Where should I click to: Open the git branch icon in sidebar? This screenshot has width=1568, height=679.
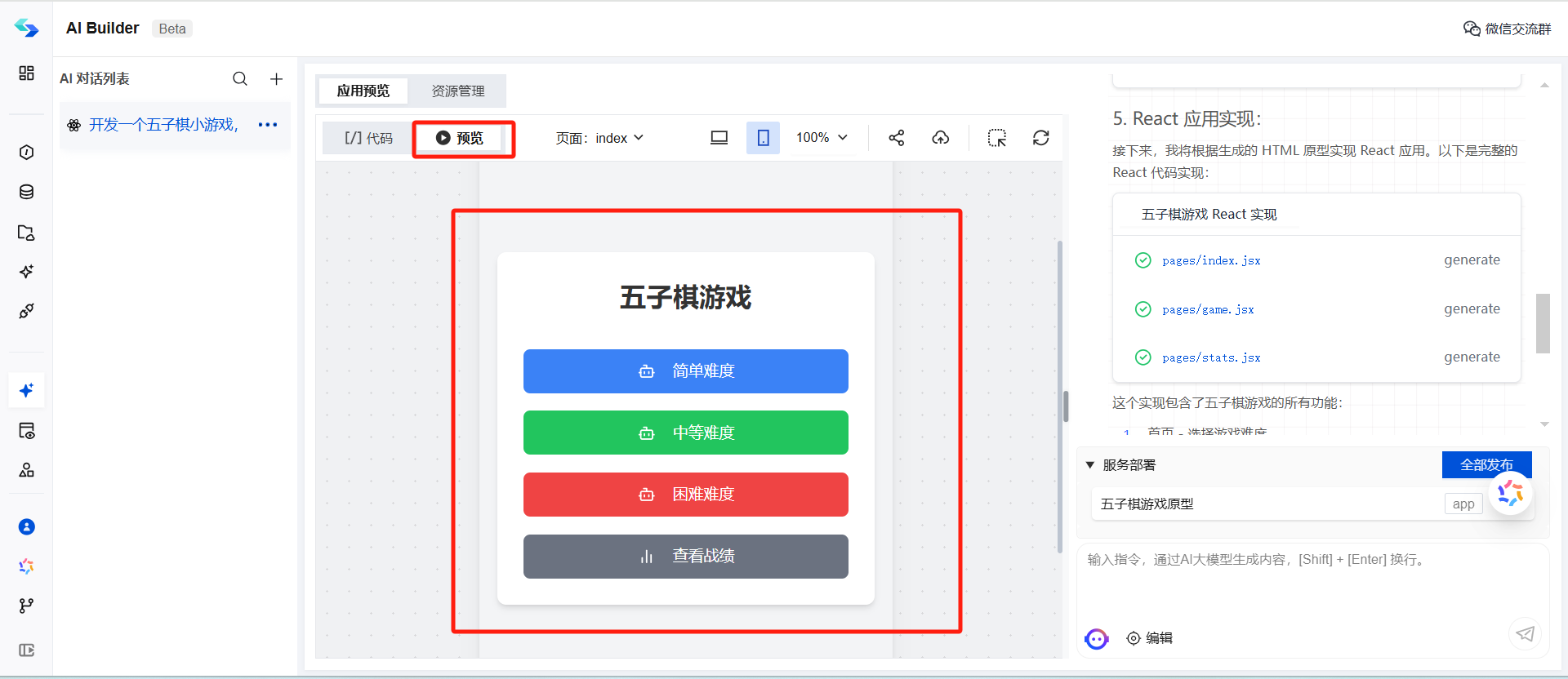(x=26, y=606)
